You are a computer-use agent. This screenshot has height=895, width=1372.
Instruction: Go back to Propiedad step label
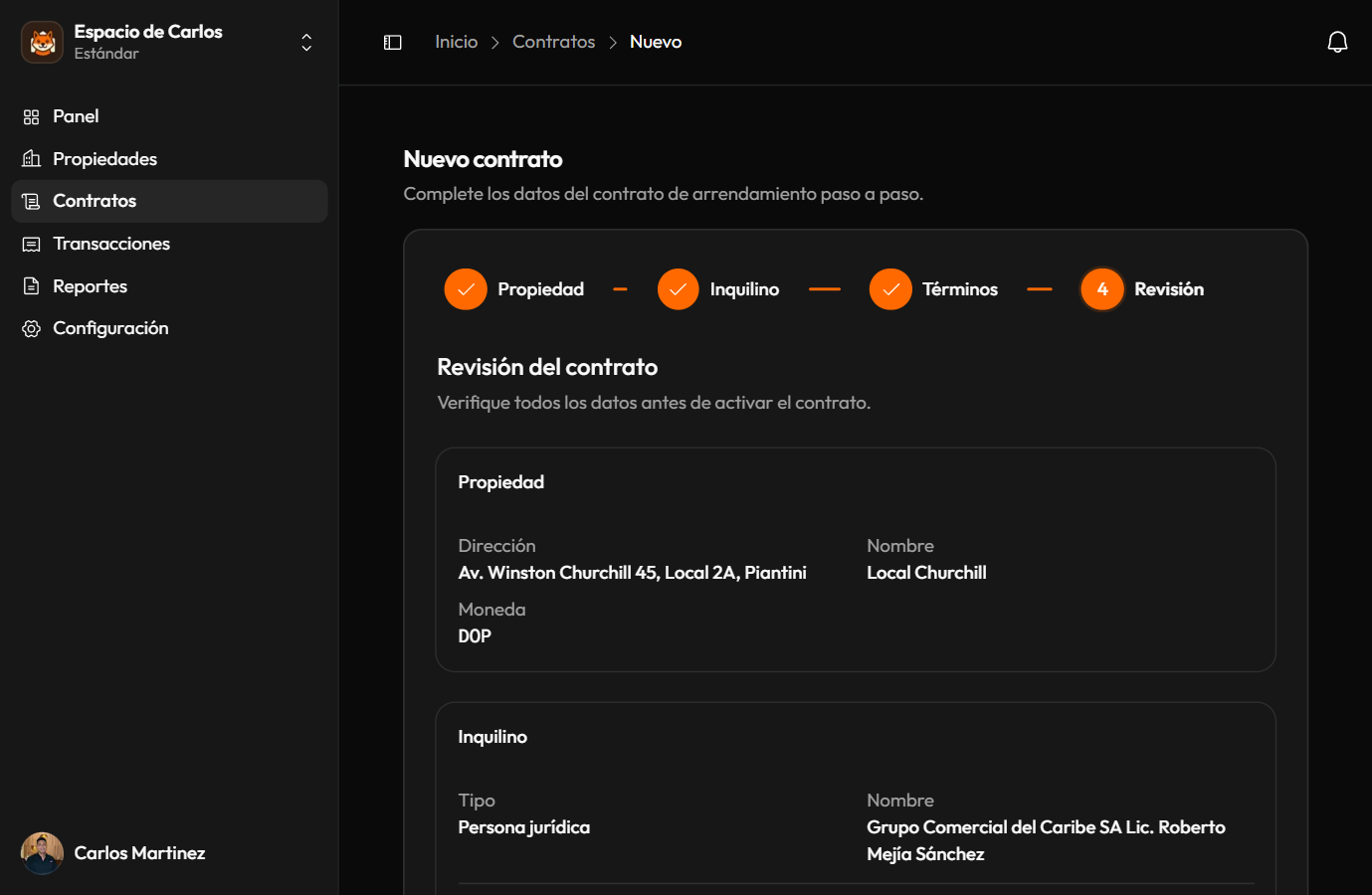tap(541, 289)
